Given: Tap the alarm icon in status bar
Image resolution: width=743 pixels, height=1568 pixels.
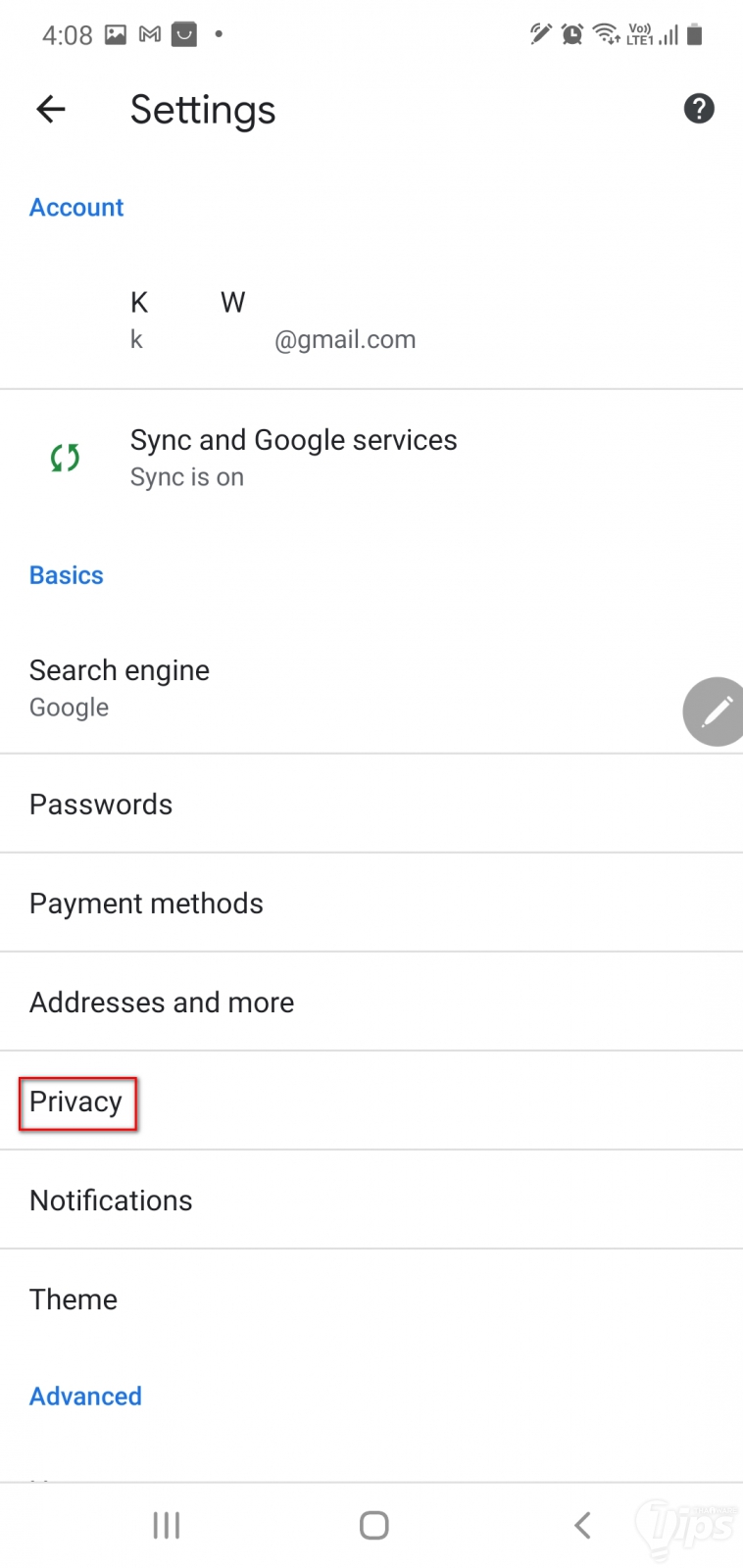Looking at the screenshot, I should tap(572, 35).
